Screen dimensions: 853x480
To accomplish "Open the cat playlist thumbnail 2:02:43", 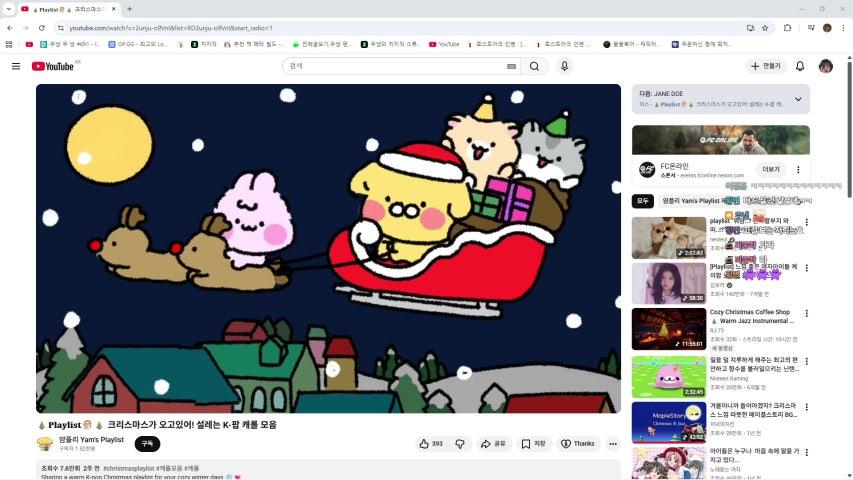I will coord(669,238).
